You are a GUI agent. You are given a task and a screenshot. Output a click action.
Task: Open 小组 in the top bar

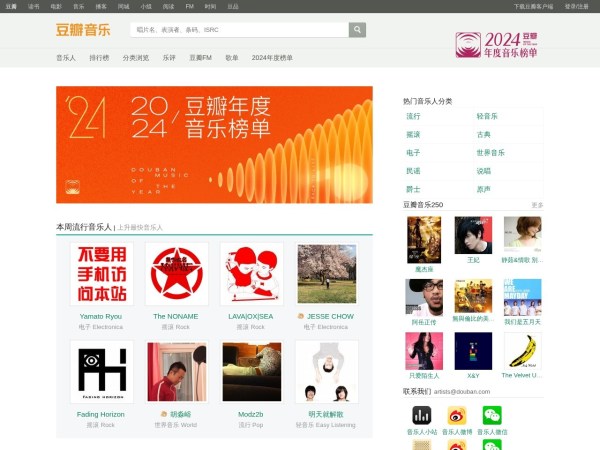(x=146, y=7)
